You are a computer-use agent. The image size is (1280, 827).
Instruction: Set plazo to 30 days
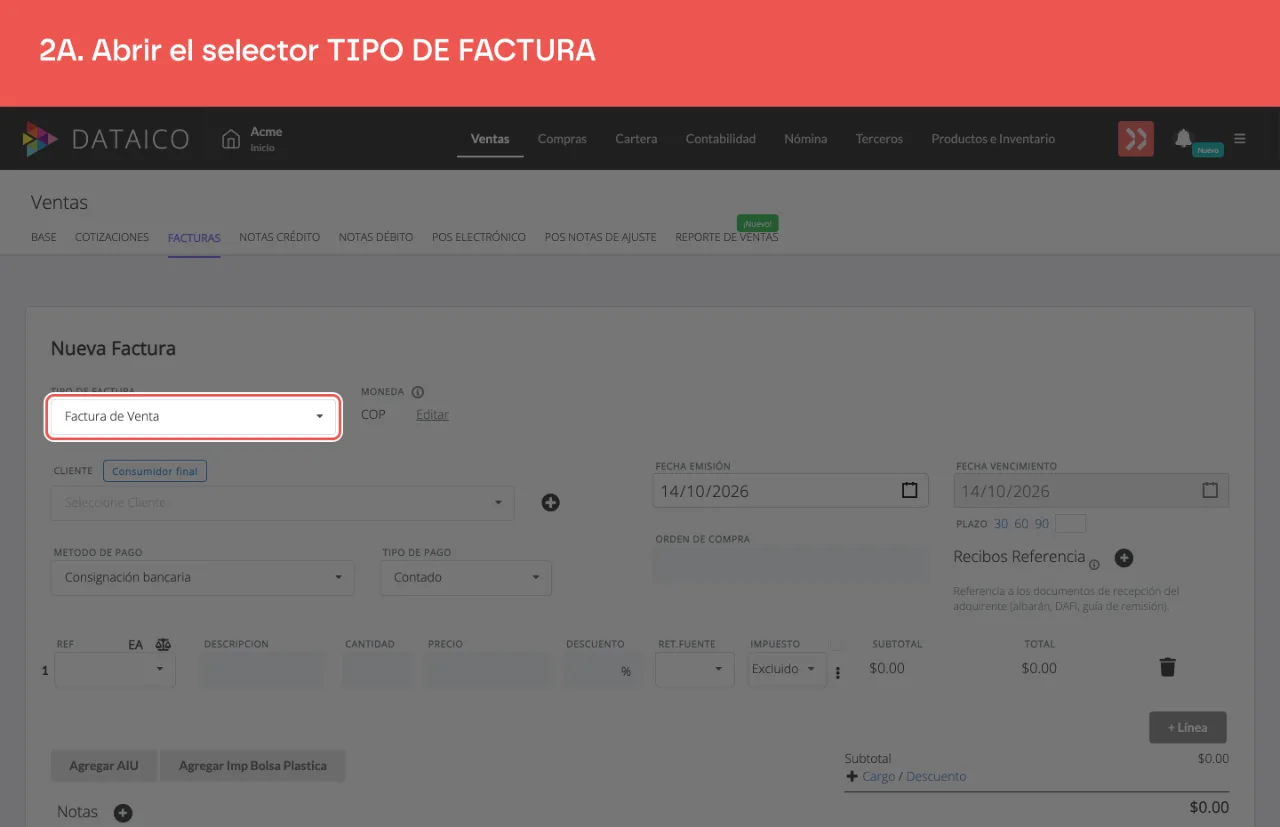point(1001,524)
